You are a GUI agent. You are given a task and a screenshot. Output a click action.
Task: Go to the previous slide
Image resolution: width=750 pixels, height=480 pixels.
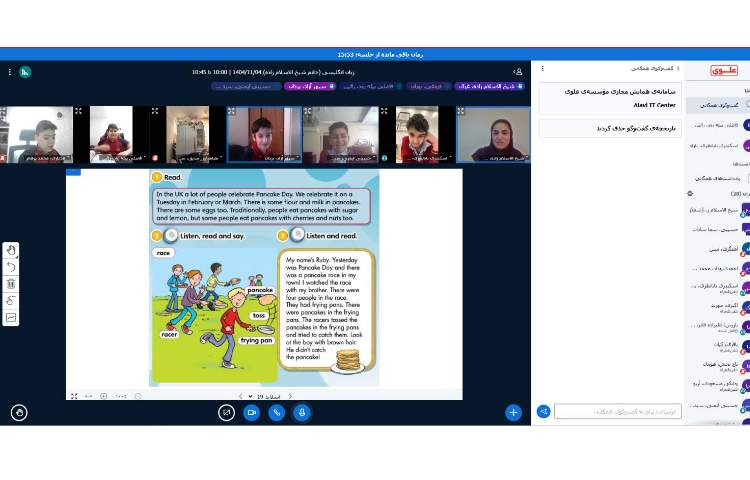pyautogui.click(x=290, y=396)
